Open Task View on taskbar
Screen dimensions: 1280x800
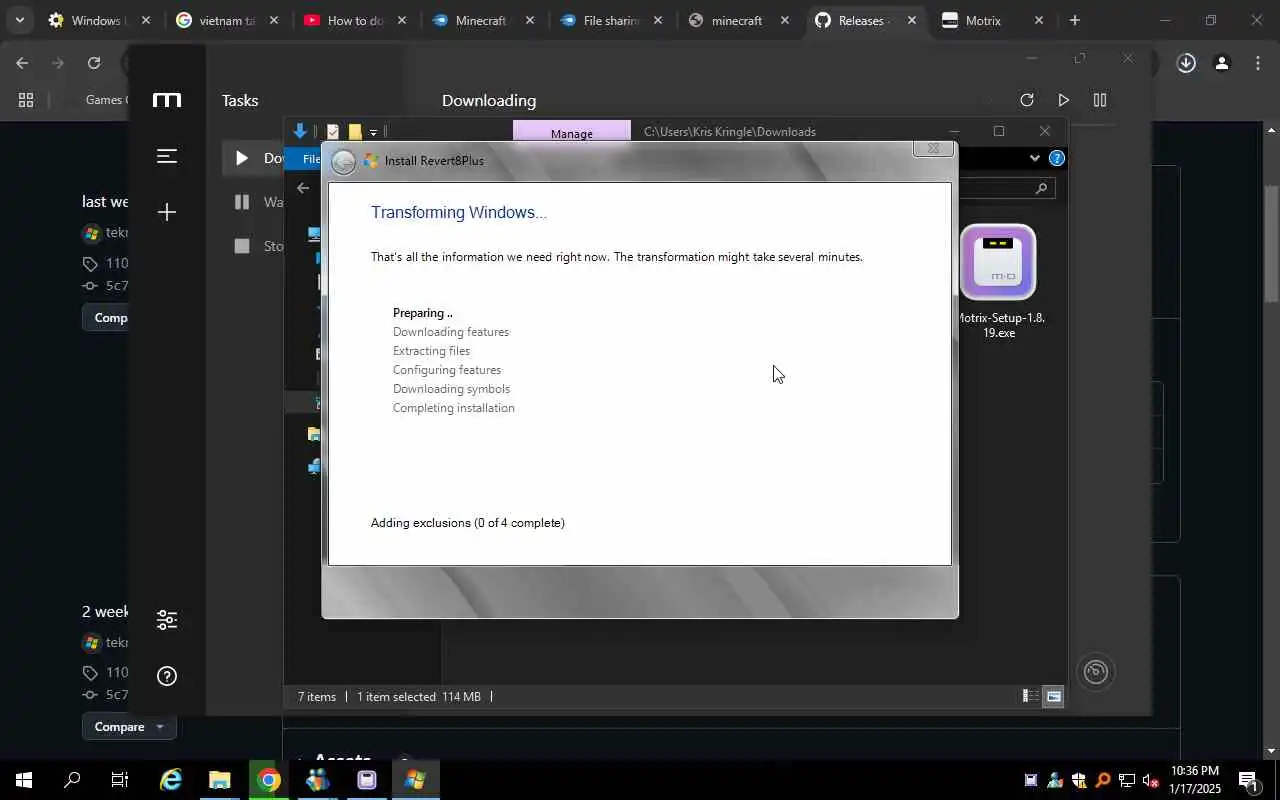(x=120, y=780)
